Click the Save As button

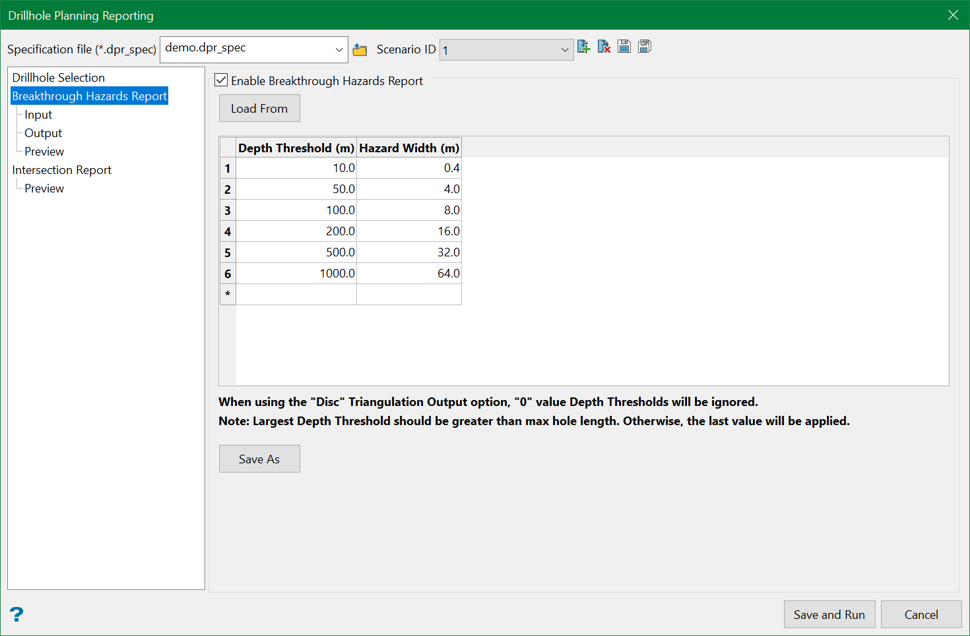point(259,459)
